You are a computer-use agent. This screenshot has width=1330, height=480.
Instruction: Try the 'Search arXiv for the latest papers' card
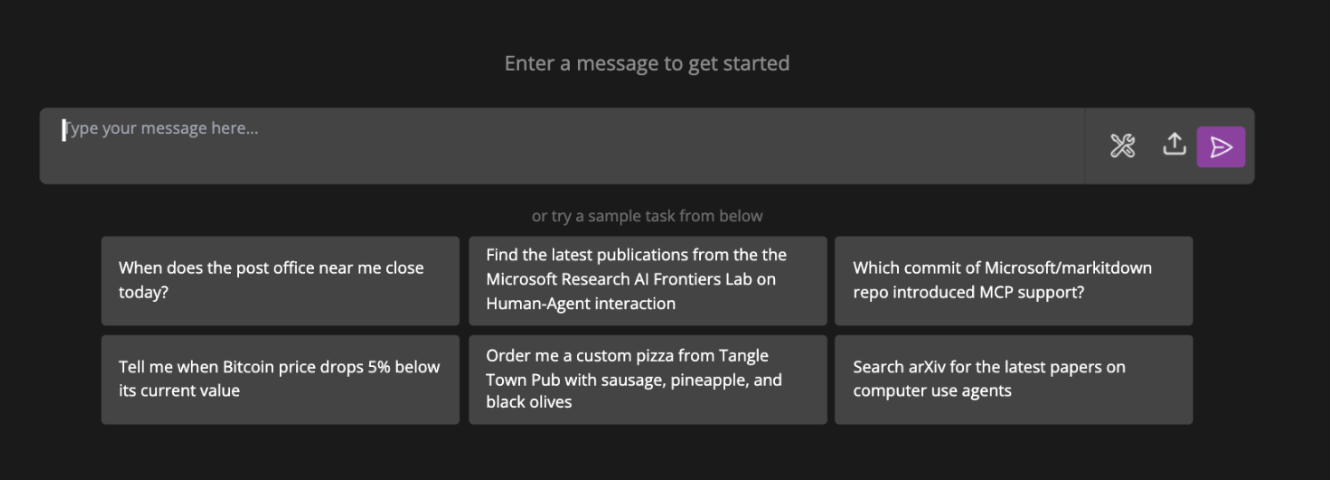point(1013,379)
